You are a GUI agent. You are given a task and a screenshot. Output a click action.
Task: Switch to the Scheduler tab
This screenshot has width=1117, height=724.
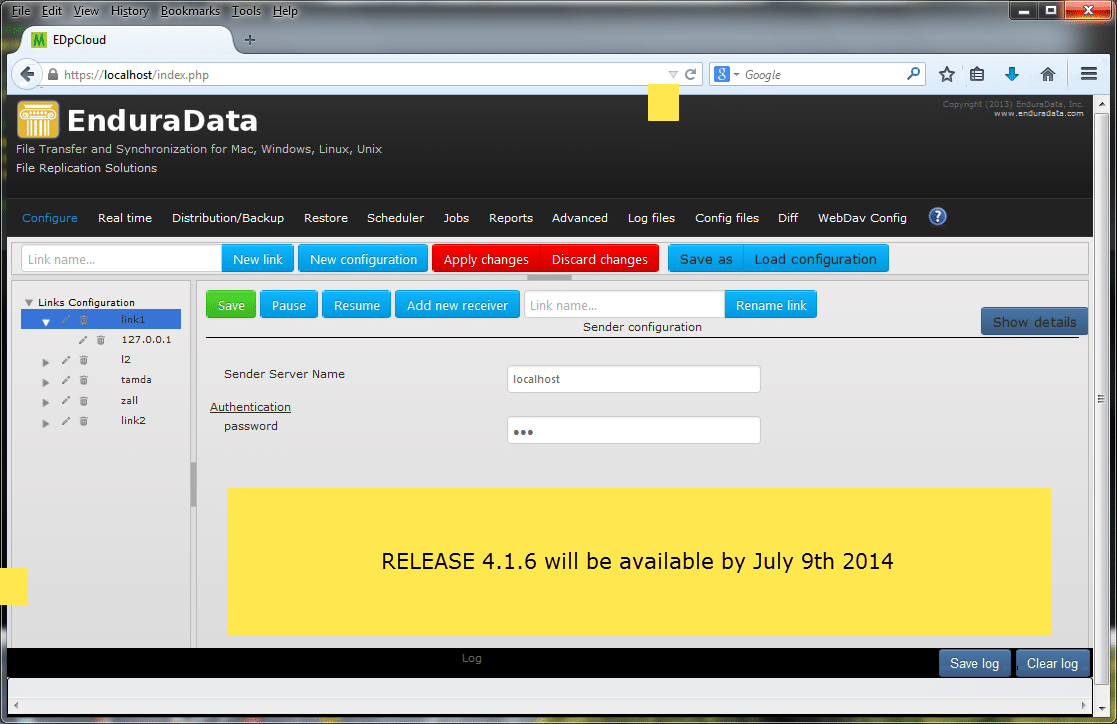click(x=395, y=217)
